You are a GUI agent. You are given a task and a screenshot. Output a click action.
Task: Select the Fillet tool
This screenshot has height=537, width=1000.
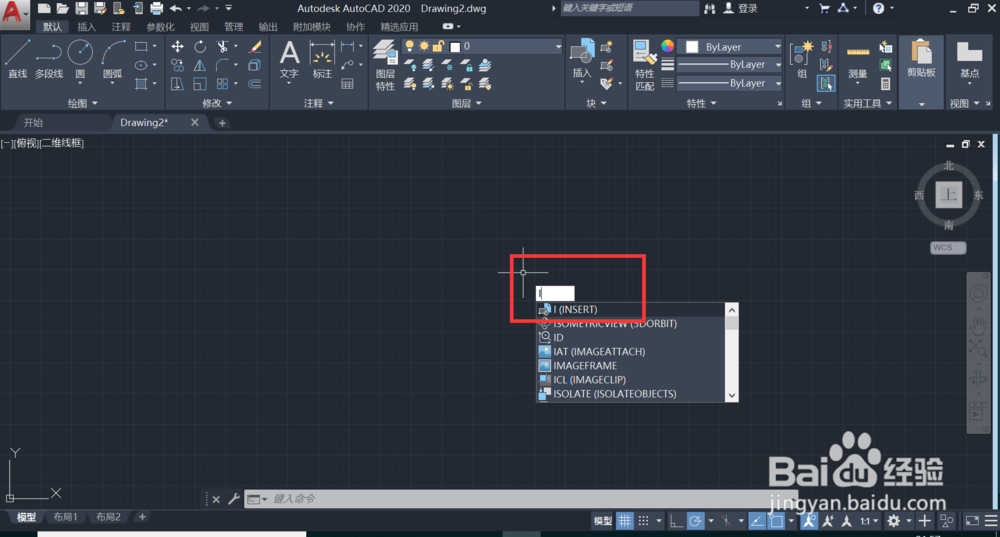click(x=222, y=65)
